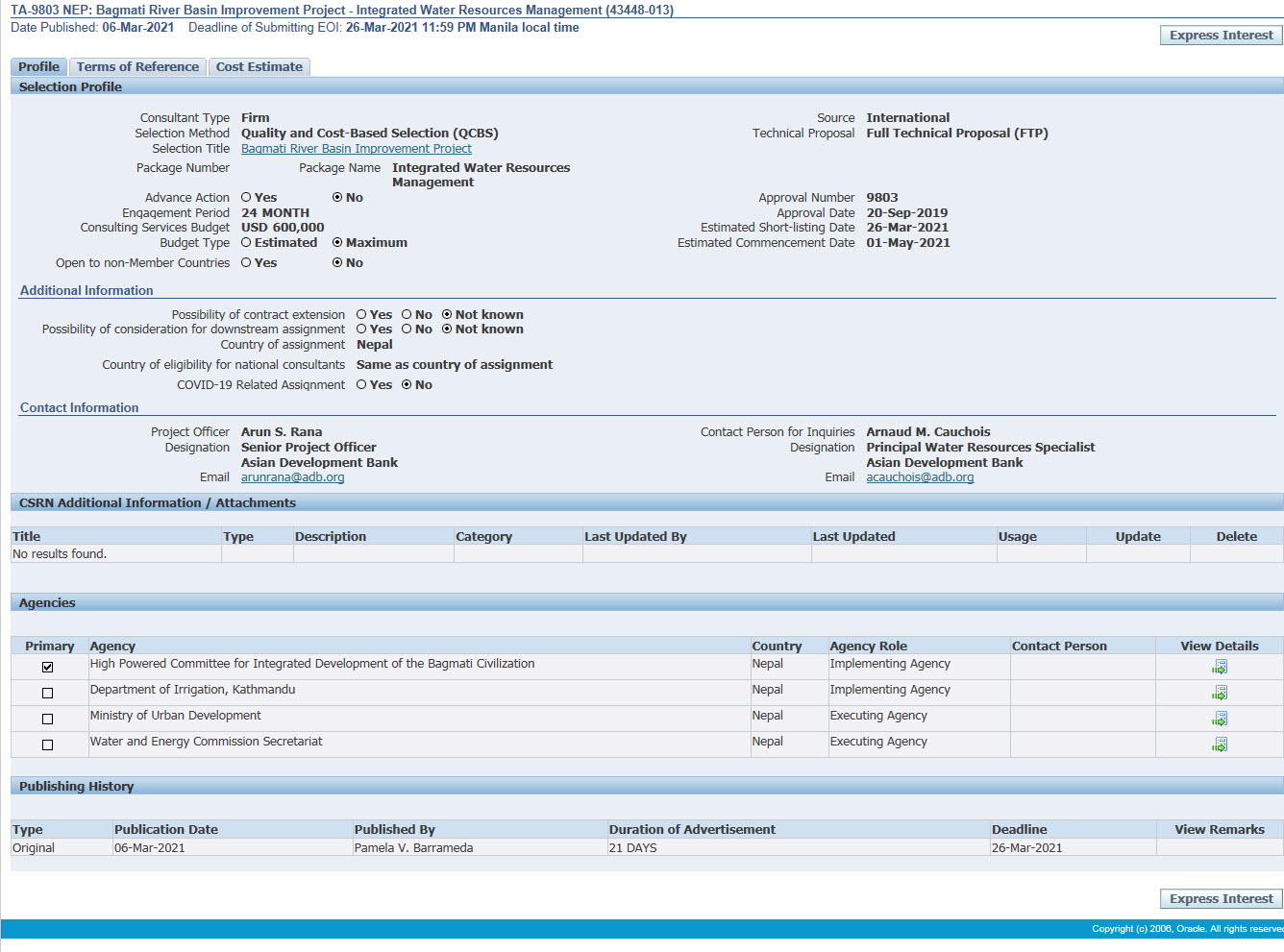Select Yes for COVID-19 Related Assignment
The height and width of the screenshot is (952, 1284).
361,385
